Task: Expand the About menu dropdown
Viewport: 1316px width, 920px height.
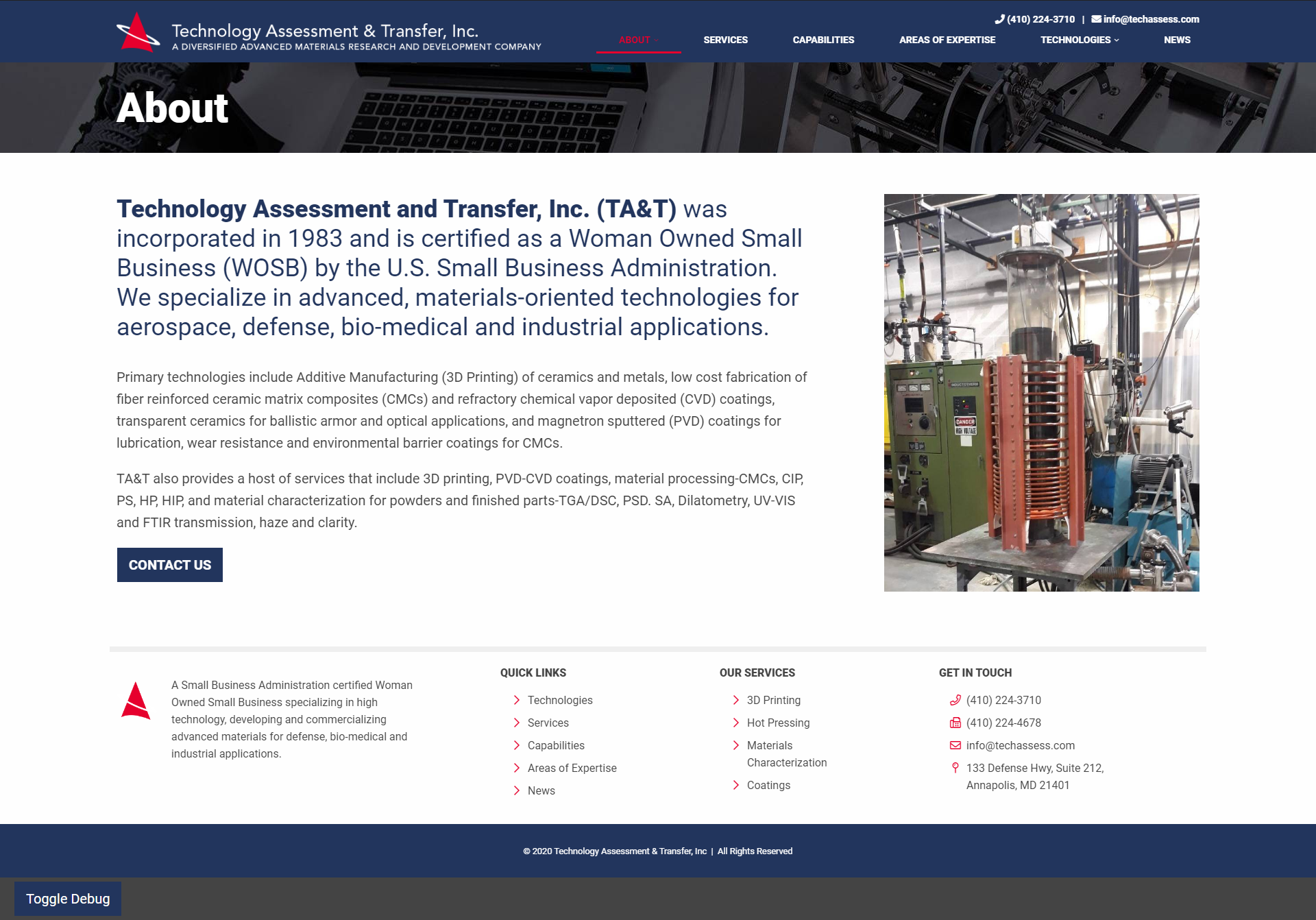Action: [x=638, y=40]
